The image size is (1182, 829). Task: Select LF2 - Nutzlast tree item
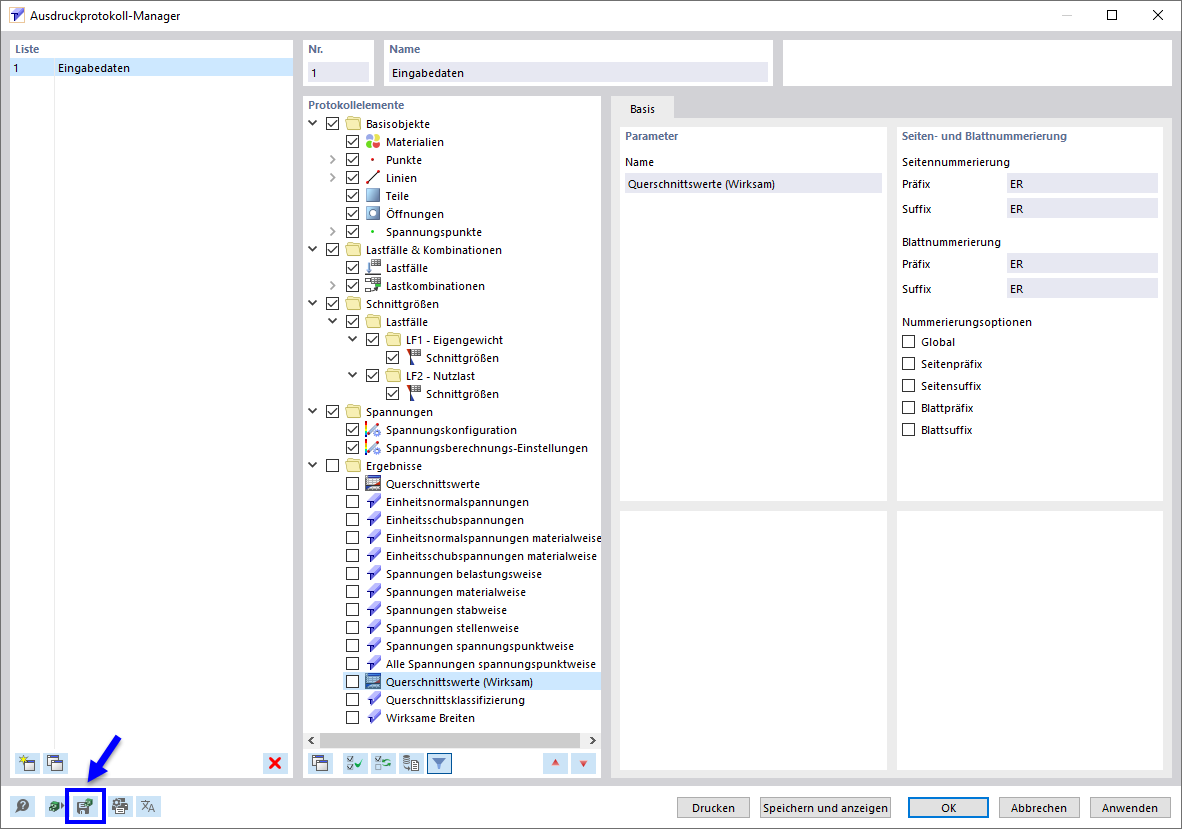click(x=440, y=376)
